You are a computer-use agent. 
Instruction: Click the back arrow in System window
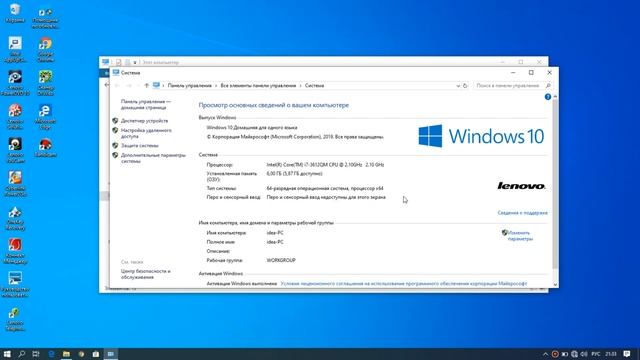(x=118, y=86)
